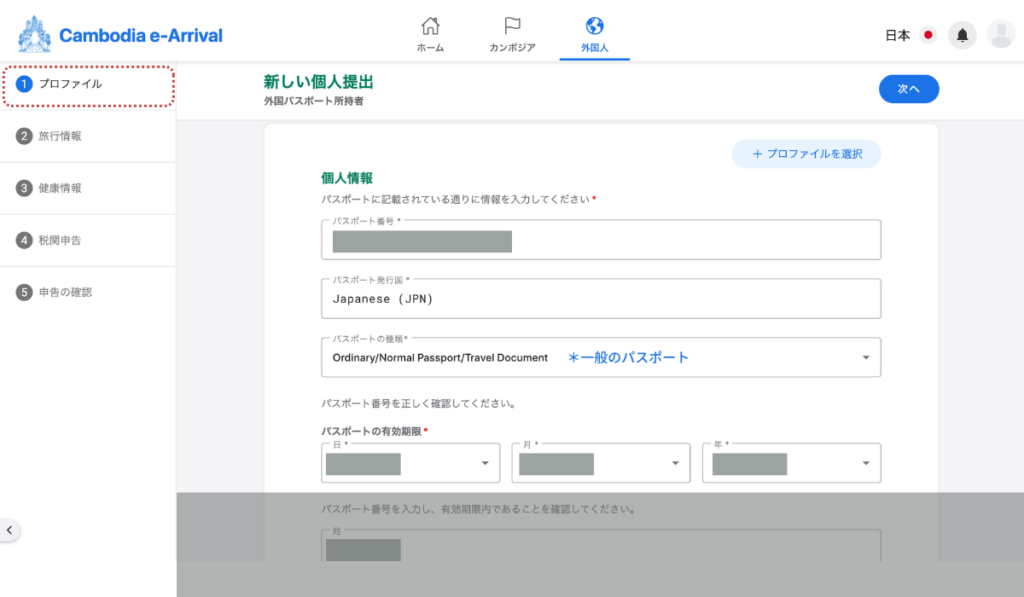1024x597 pixels.
Task: Open the expiry 年 year dropdown
Action: (x=792, y=463)
